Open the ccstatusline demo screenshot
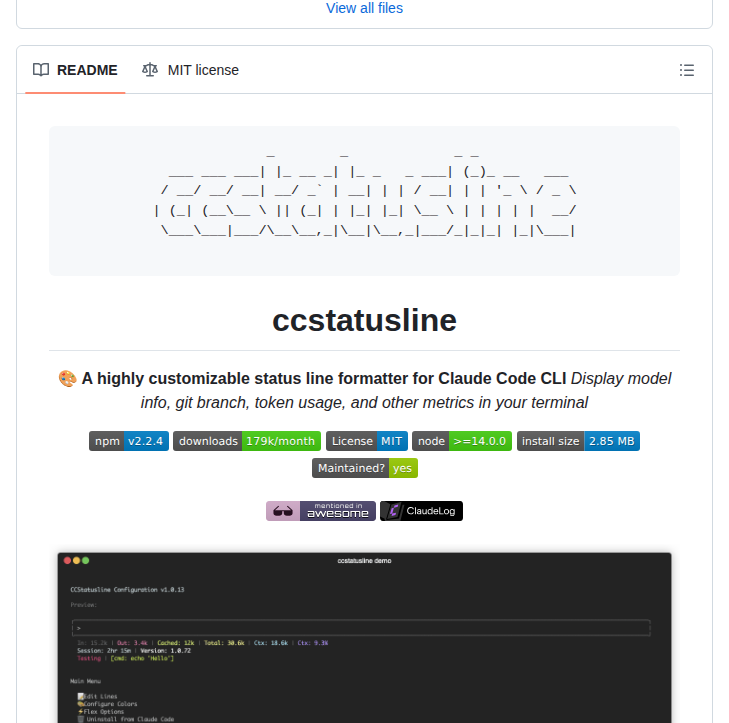 (x=364, y=637)
